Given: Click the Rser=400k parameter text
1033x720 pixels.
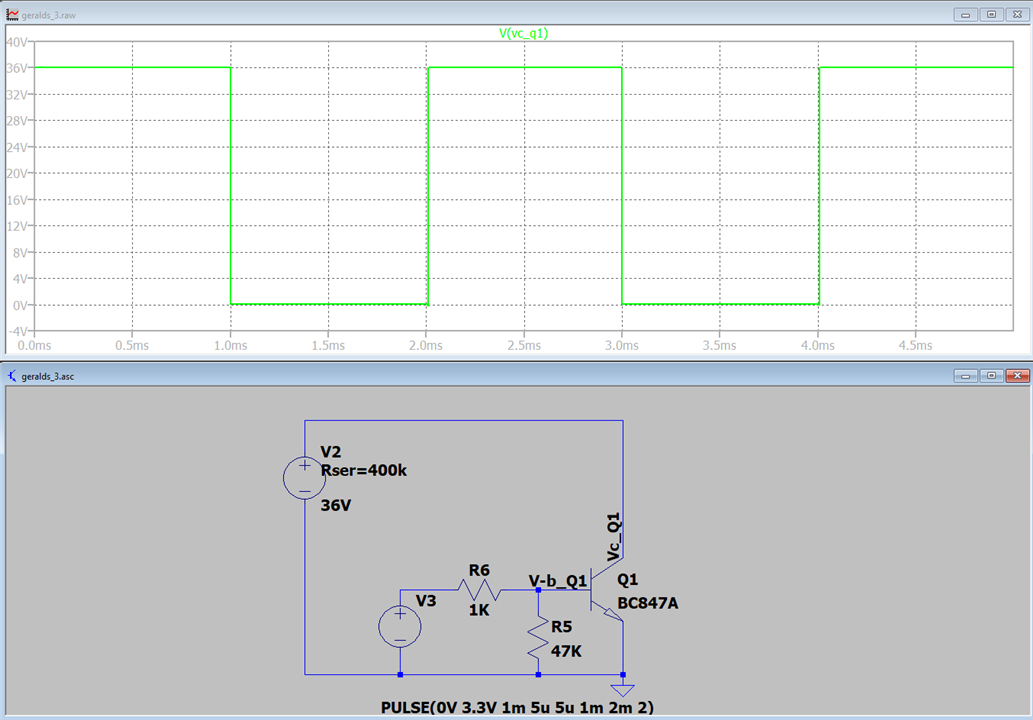Looking at the screenshot, I should tap(363, 470).
